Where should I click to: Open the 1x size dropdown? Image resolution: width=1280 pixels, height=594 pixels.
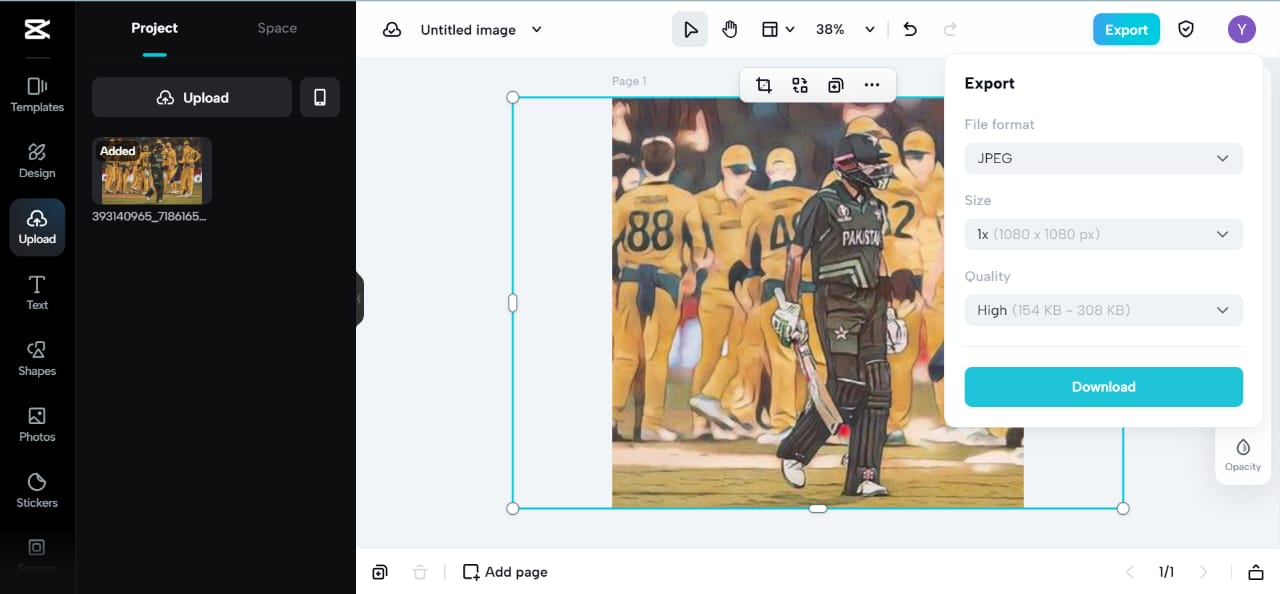(x=1104, y=234)
